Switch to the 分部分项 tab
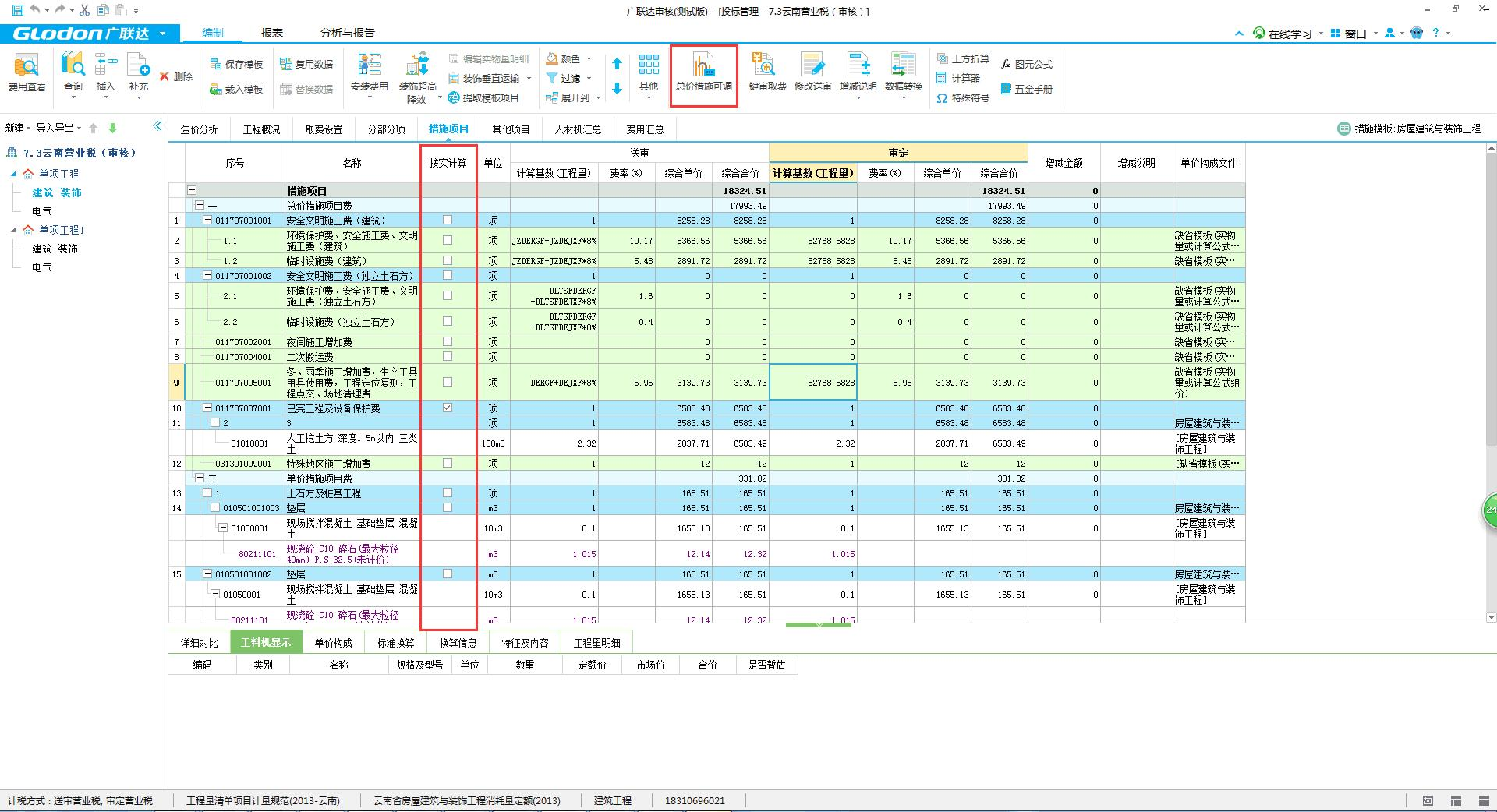Screen dimensions: 1497x812 [387, 129]
